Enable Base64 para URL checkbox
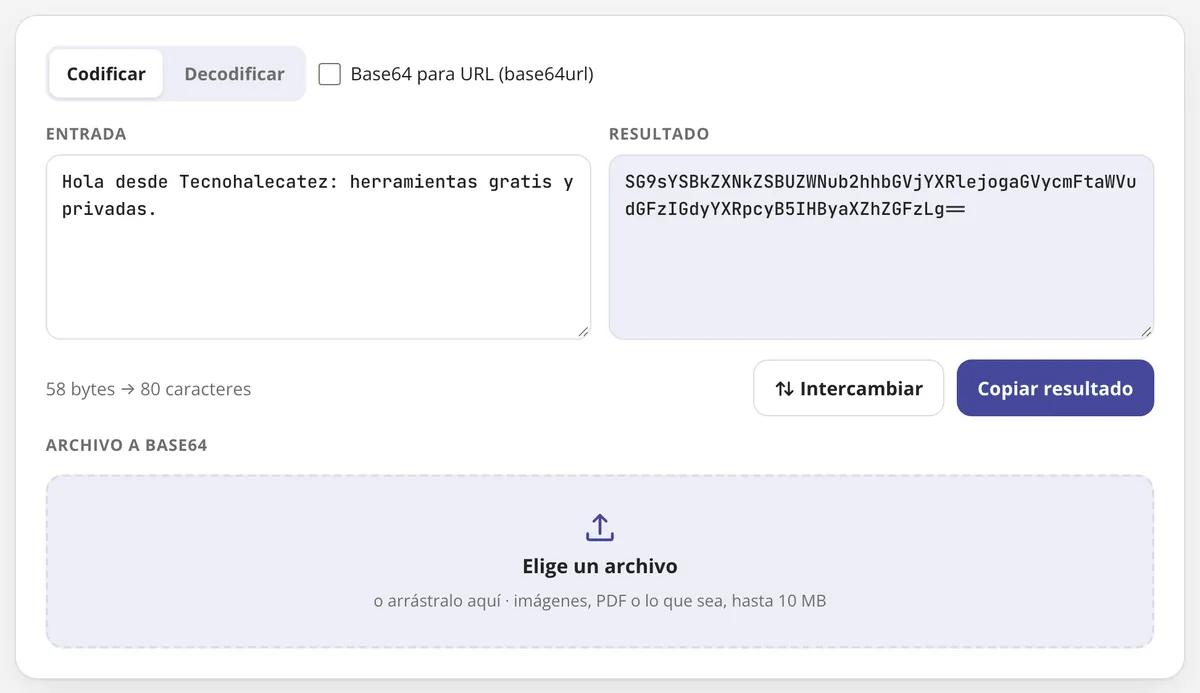This screenshot has height=693, width=1200. [x=330, y=74]
